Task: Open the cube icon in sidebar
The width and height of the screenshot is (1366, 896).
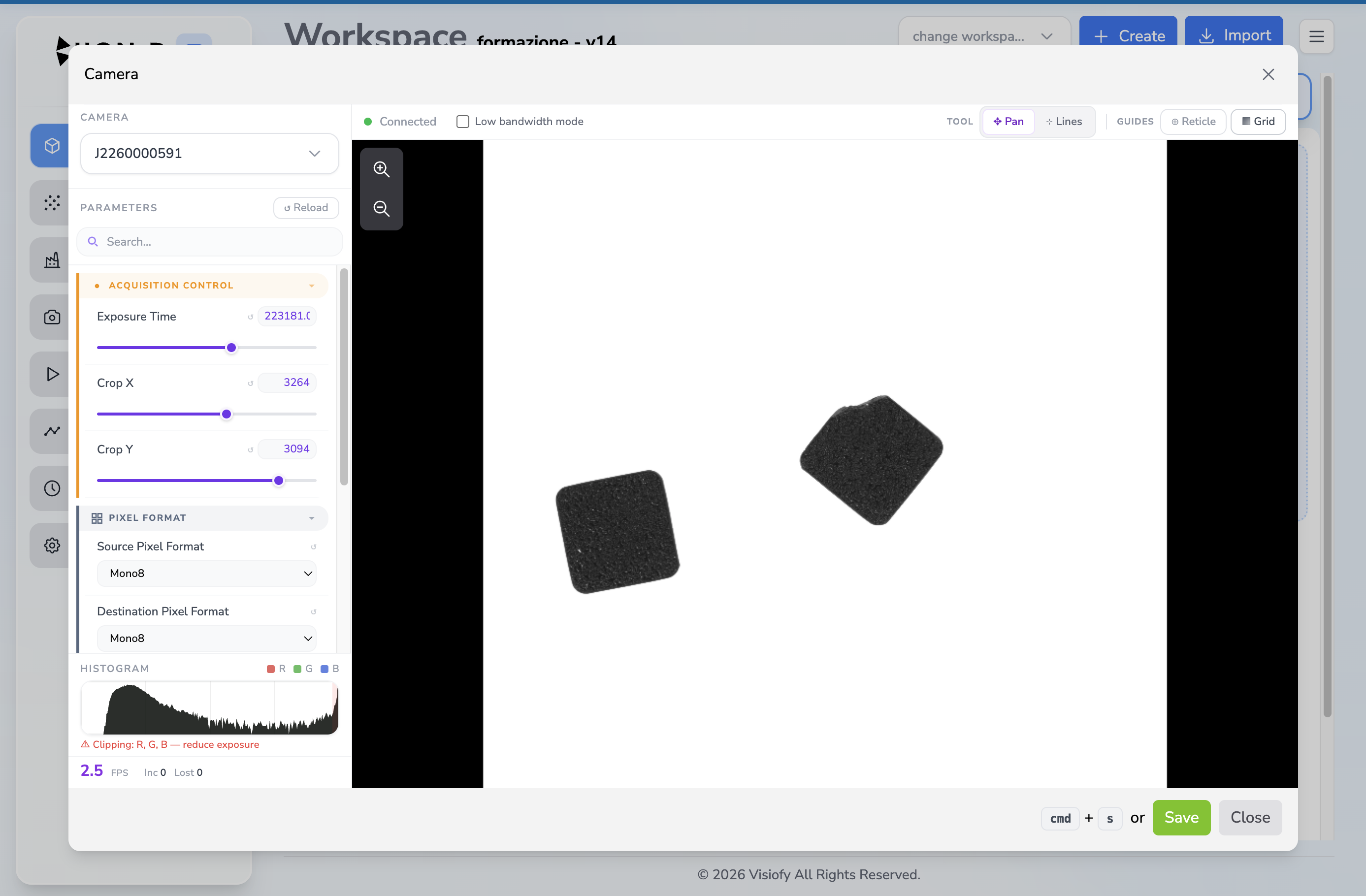Action: [52, 146]
